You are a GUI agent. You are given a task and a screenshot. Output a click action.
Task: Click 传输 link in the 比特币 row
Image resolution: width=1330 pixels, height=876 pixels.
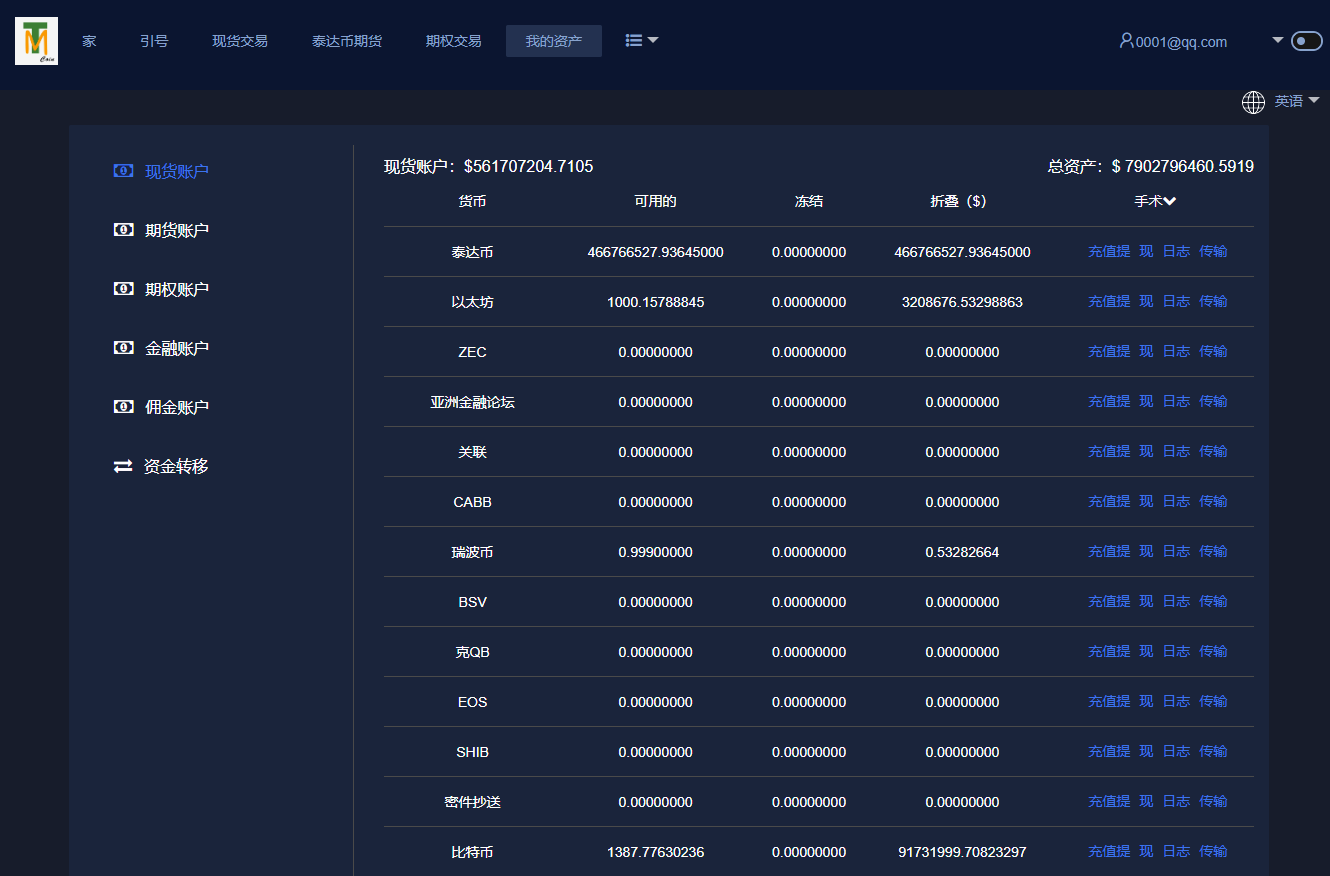(1213, 851)
